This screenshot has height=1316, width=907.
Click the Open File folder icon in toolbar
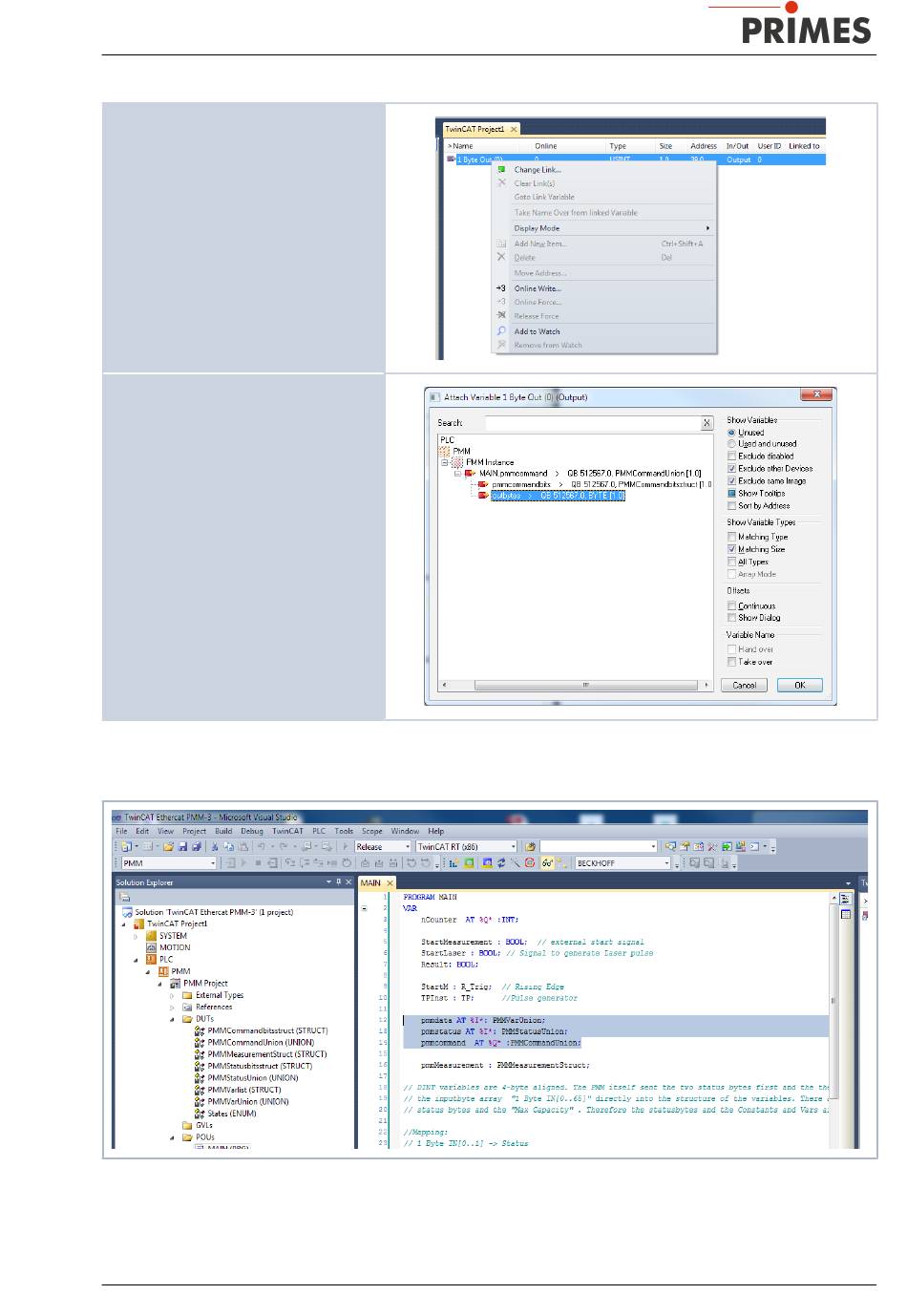click(x=168, y=846)
